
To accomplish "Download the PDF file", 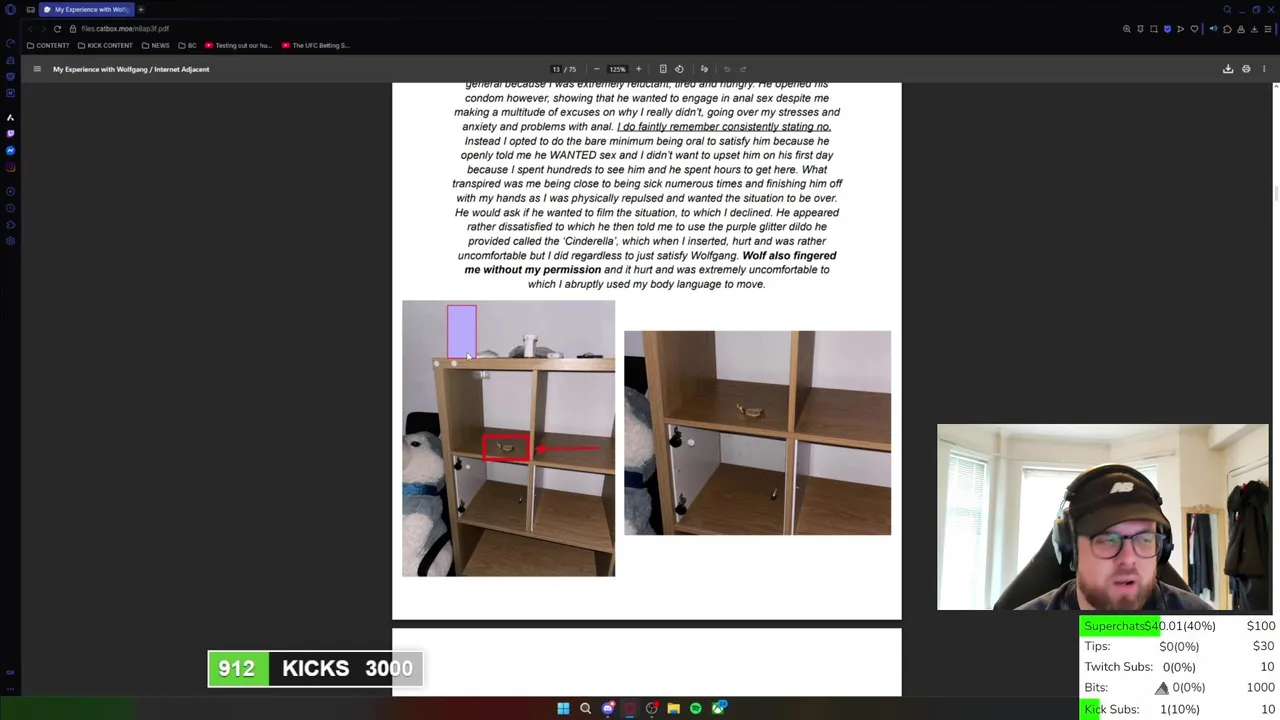I will point(1228,69).
